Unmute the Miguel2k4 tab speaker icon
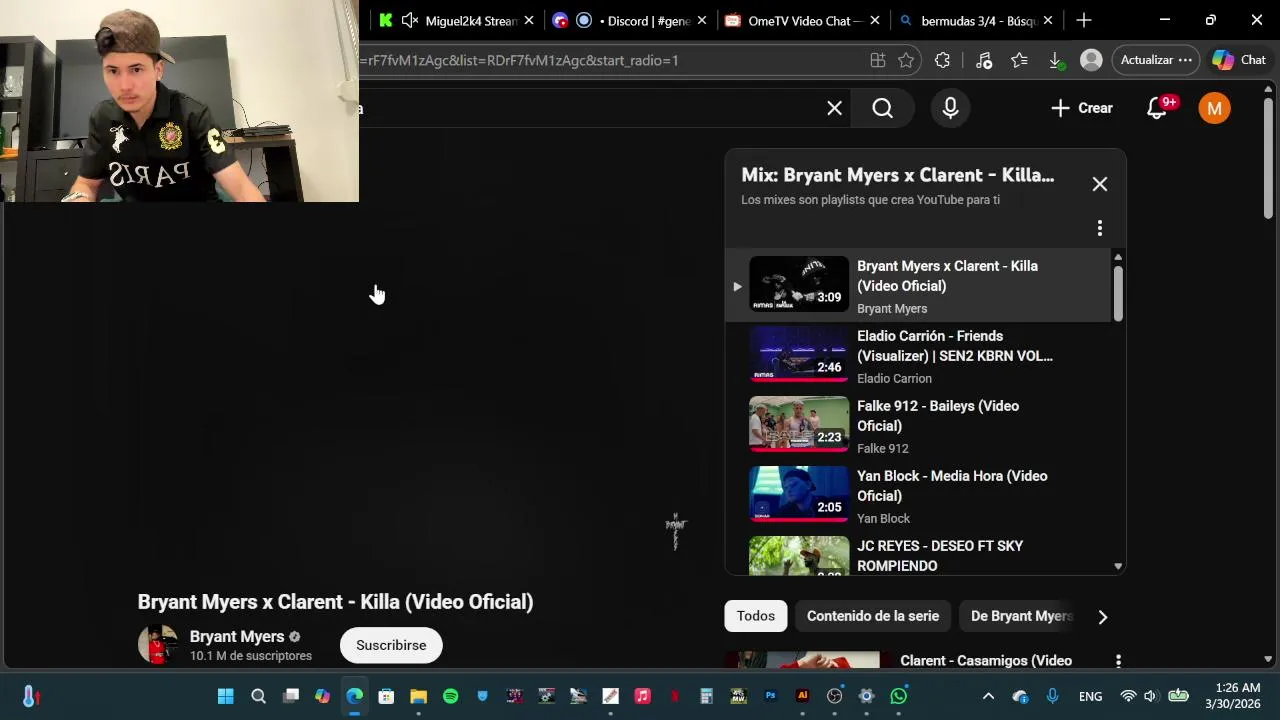This screenshot has width=1280, height=720. point(409,20)
